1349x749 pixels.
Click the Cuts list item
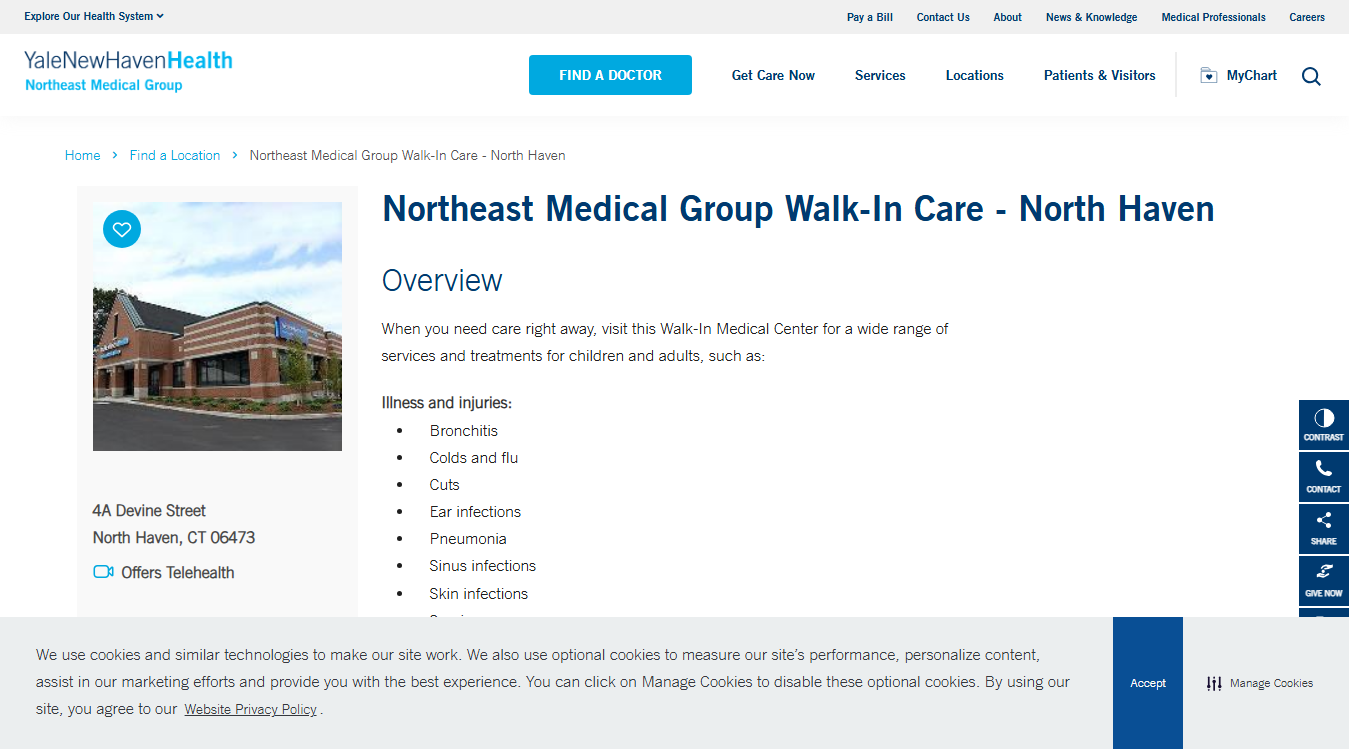pyautogui.click(x=445, y=484)
